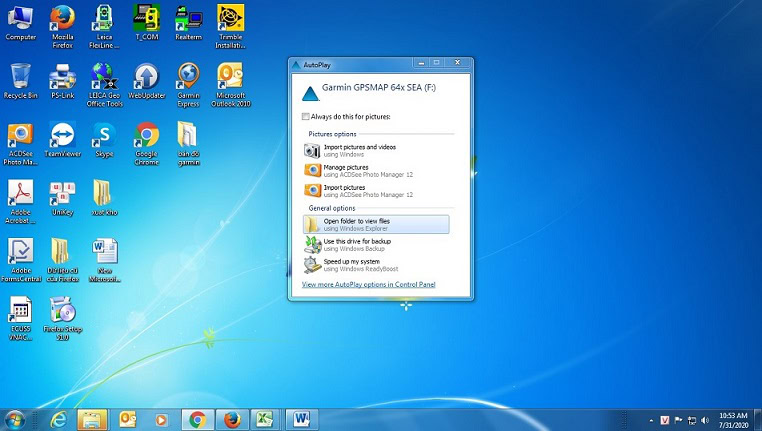Select the Recycle Bin icon

[x=20, y=81]
